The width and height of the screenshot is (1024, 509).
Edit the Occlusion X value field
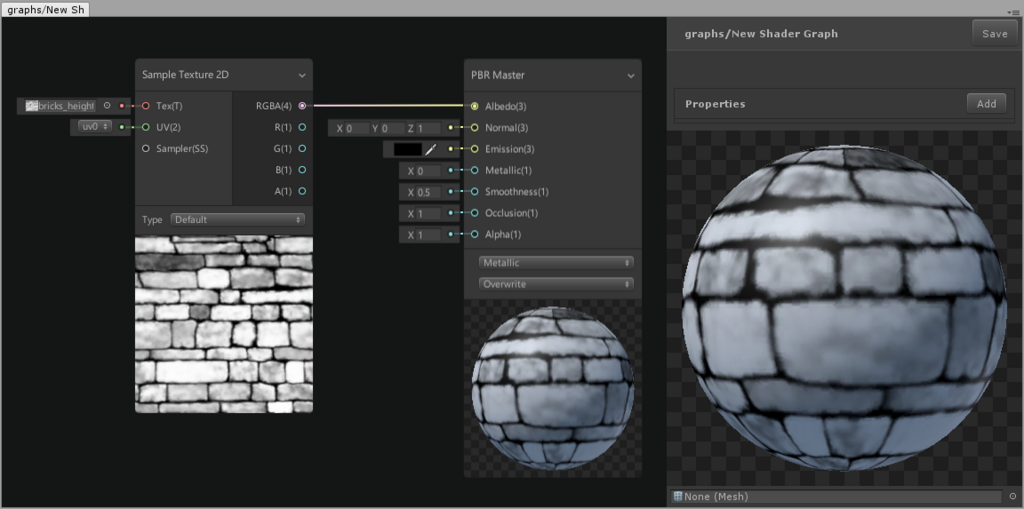[428, 214]
